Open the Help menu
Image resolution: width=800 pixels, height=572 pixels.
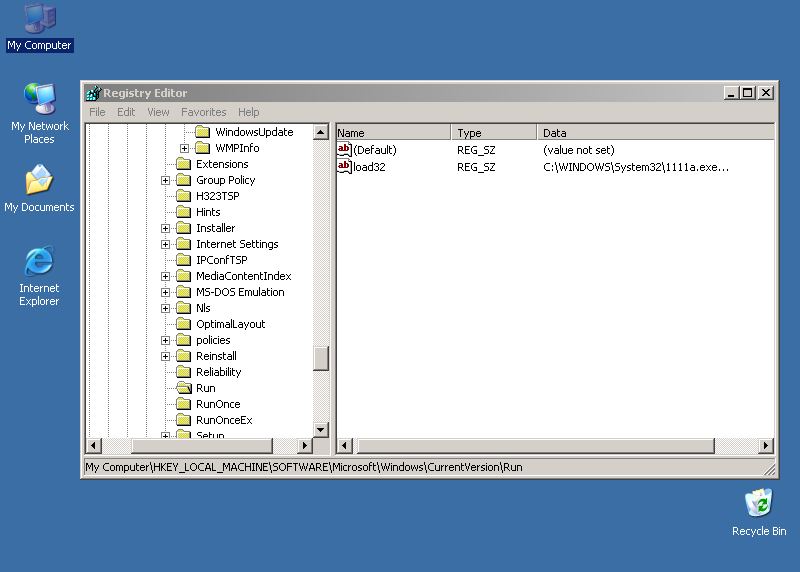(x=248, y=112)
